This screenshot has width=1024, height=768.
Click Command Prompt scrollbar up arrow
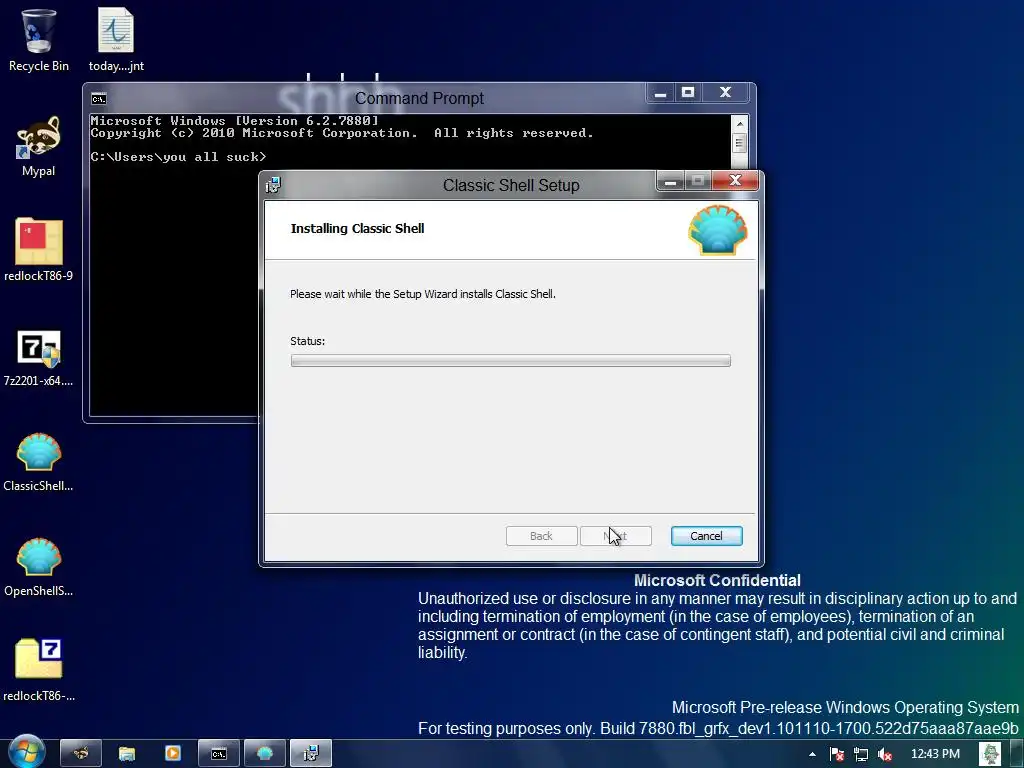pyautogui.click(x=739, y=123)
